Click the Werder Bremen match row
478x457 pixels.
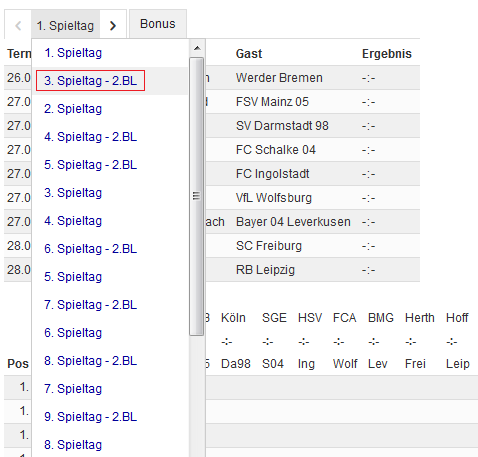212,78
